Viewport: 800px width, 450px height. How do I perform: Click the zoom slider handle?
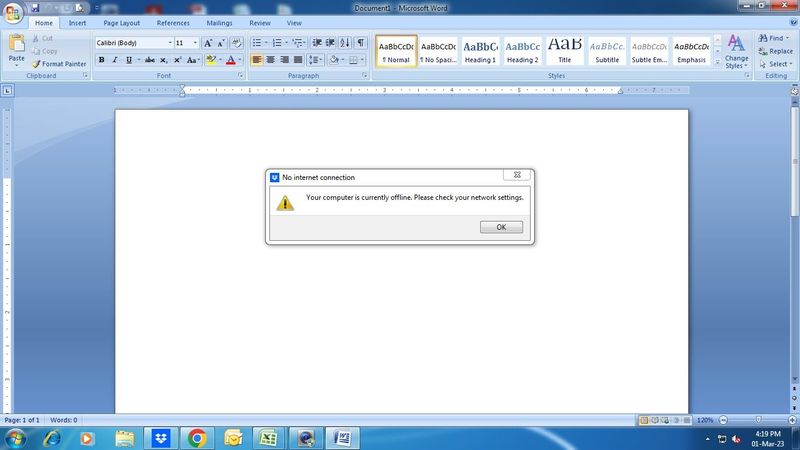coord(759,420)
